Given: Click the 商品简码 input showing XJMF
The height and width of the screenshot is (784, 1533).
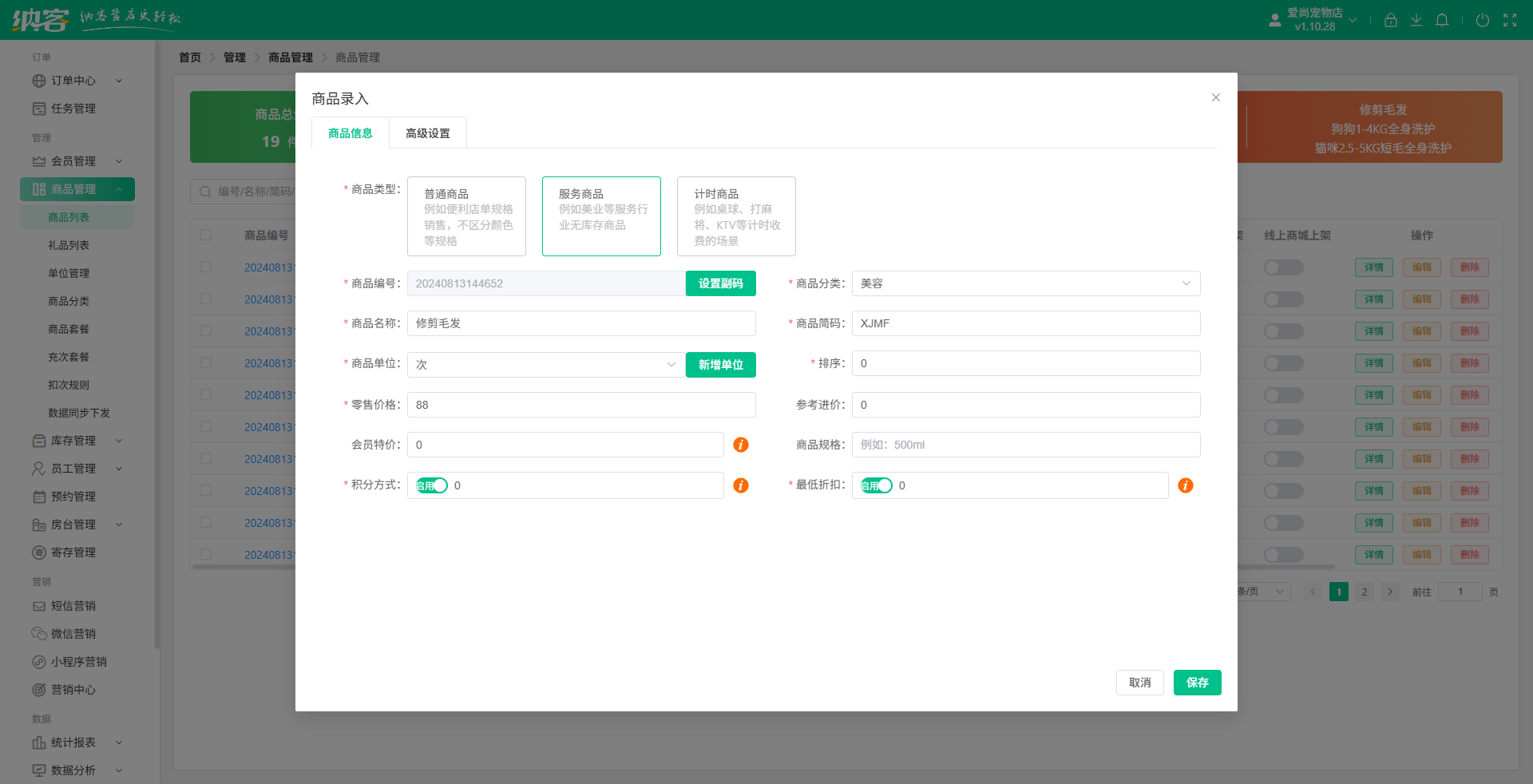Looking at the screenshot, I should point(1026,323).
